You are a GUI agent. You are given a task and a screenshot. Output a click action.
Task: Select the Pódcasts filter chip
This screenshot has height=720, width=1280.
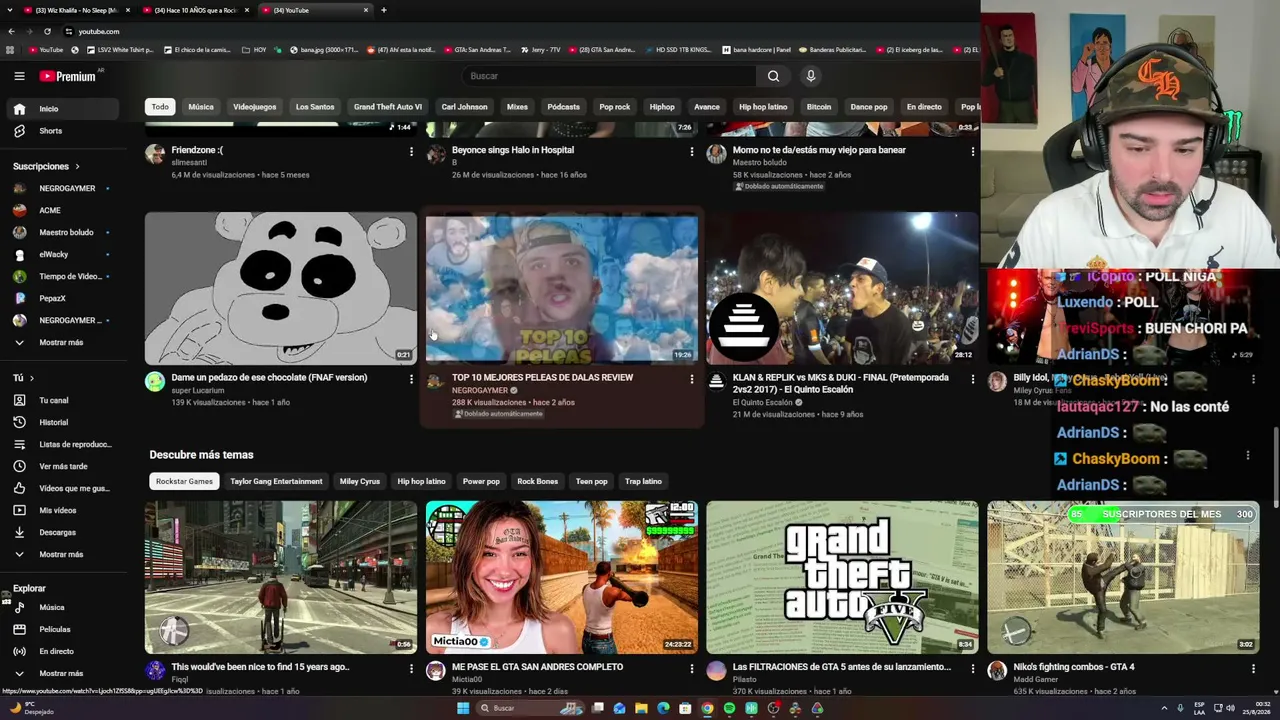point(564,107)
